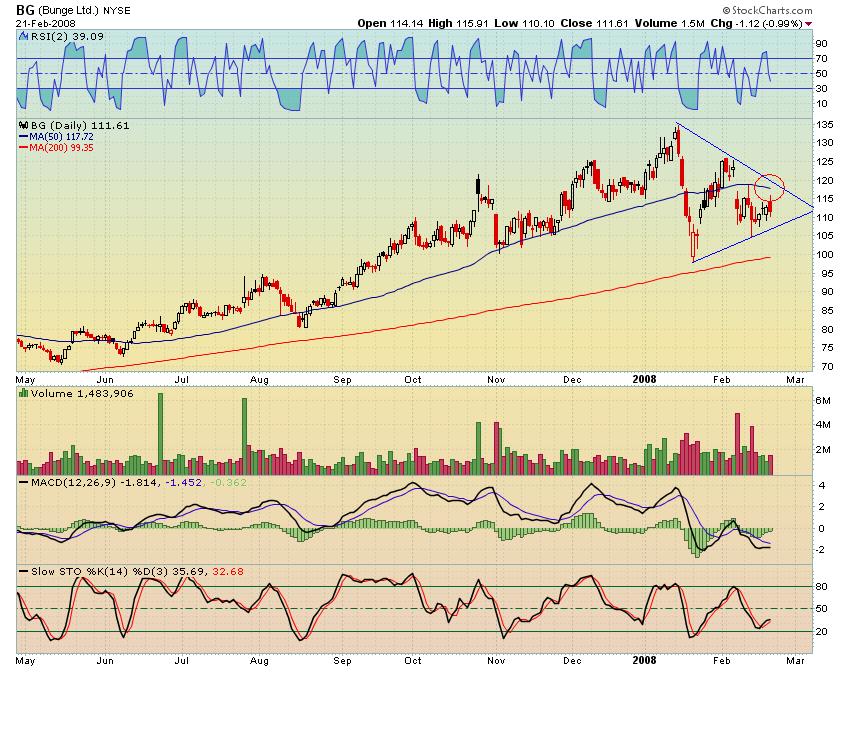Image resolution: width=850 pixels, height=742 pixels.
Task: Click the NYSE exchange label
Action: [117, 11]
